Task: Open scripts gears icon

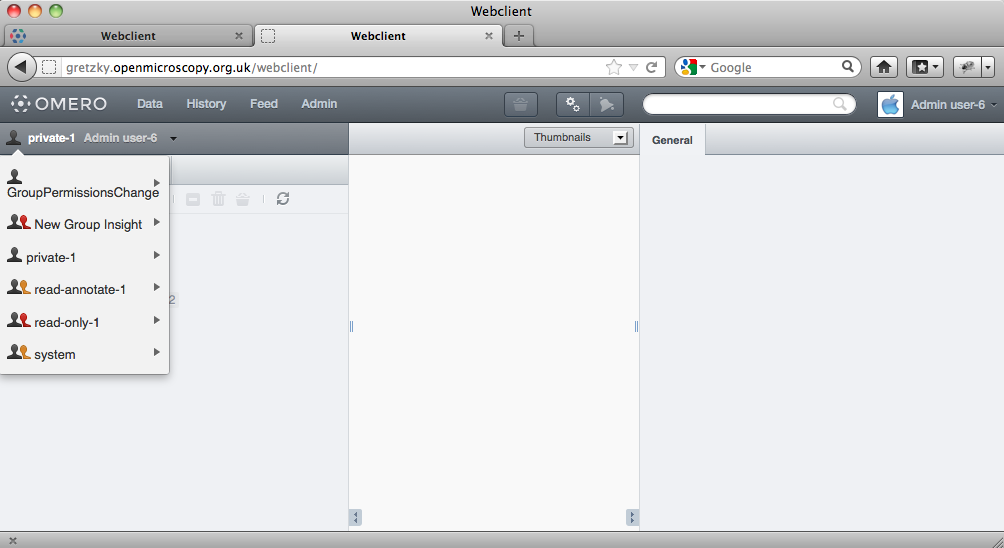Action: click(573, 104)
